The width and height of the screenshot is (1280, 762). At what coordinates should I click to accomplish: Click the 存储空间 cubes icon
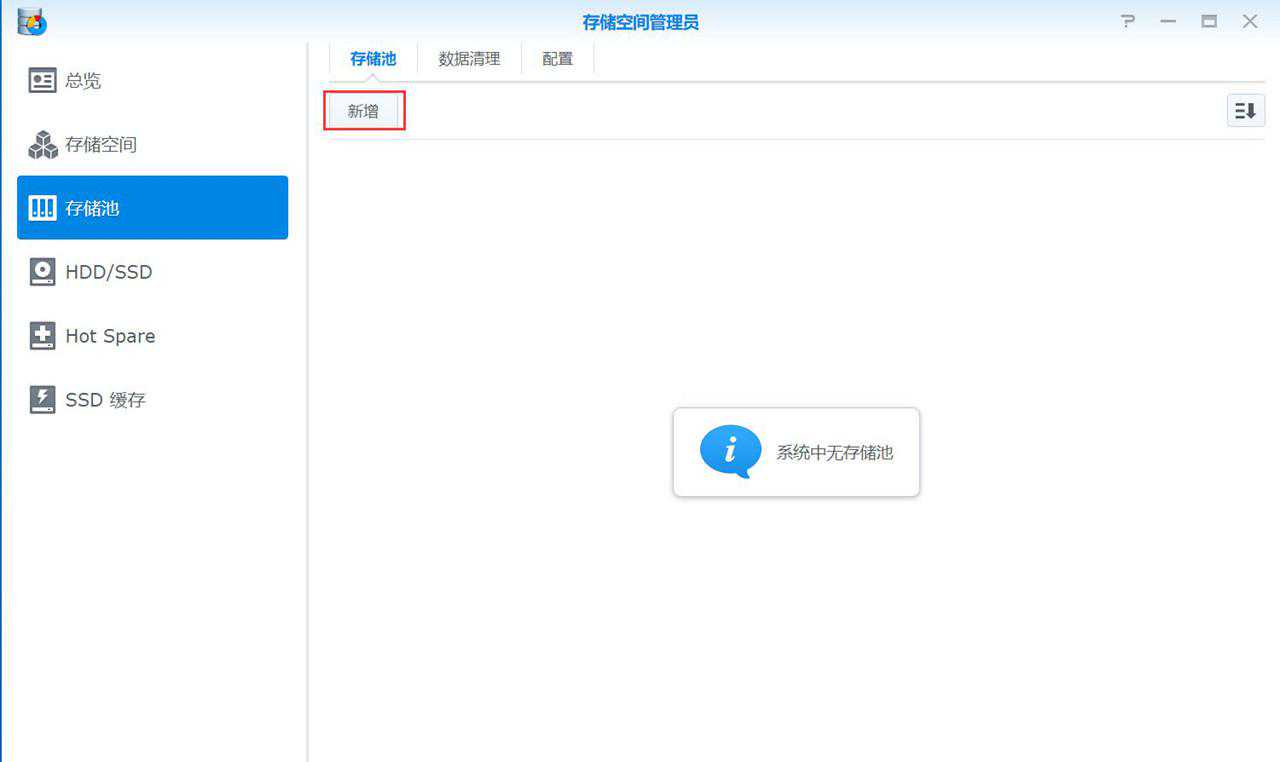click(x=42, y=145)
